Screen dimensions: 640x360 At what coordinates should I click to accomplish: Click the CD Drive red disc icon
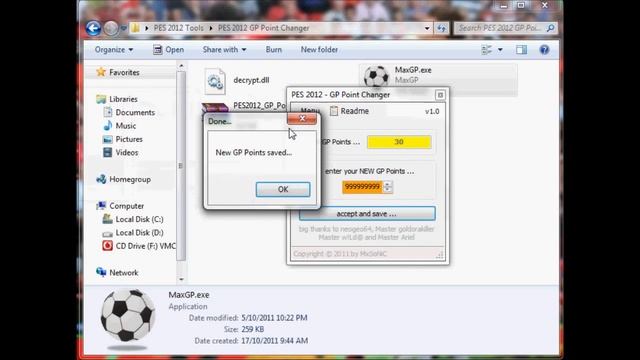(107, 246)
